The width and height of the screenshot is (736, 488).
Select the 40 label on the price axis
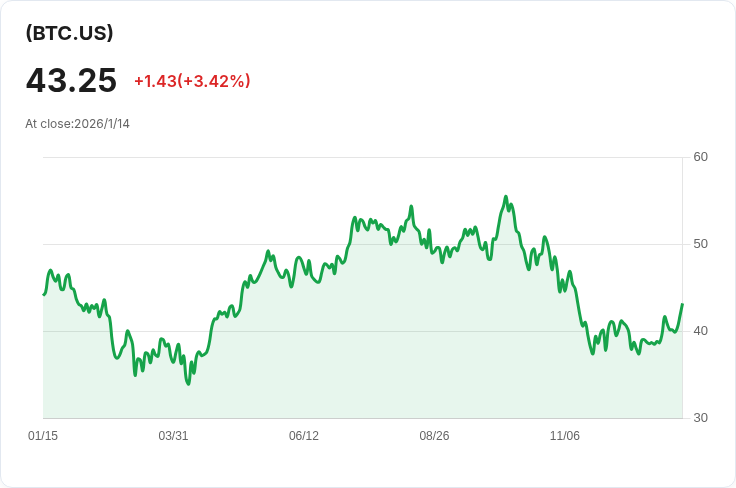click(700, 331)
